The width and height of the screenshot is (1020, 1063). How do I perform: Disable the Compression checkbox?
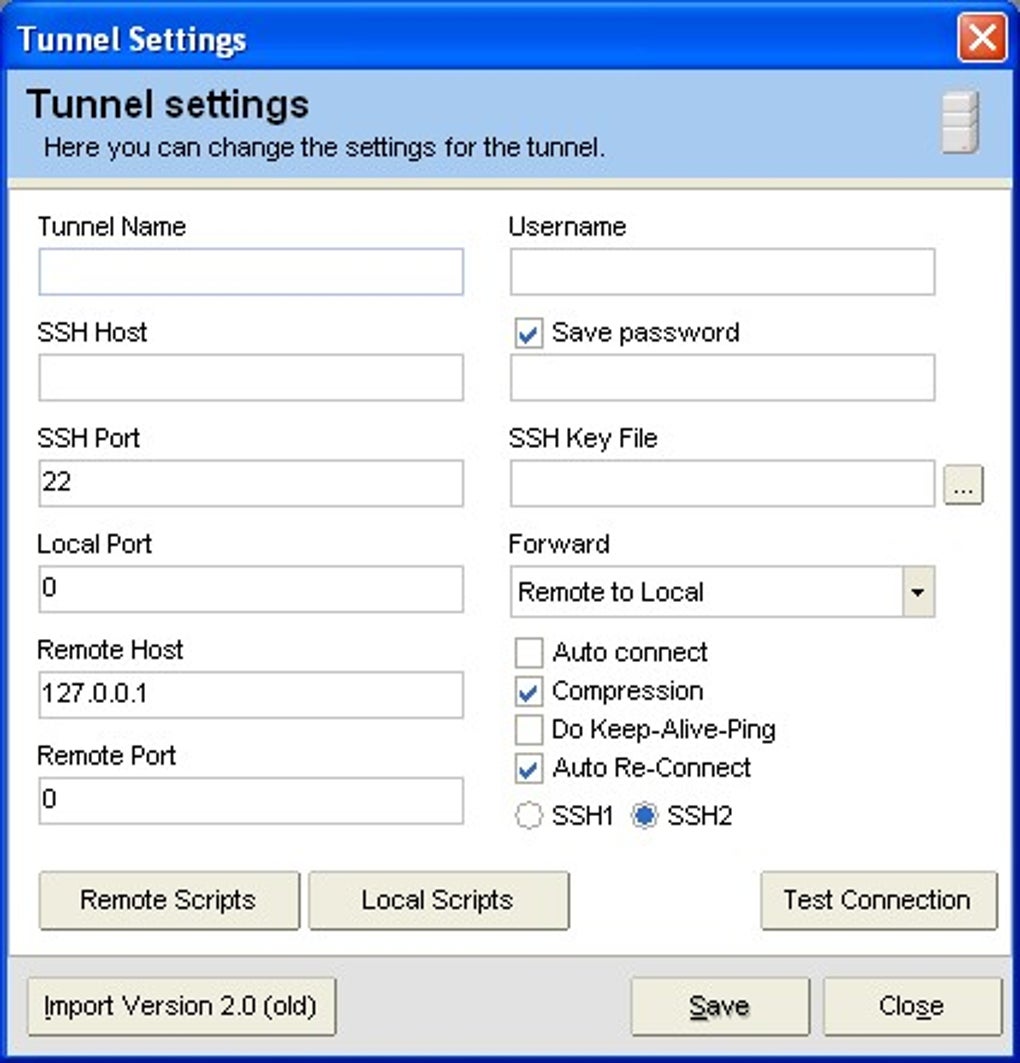coord(528,691)
